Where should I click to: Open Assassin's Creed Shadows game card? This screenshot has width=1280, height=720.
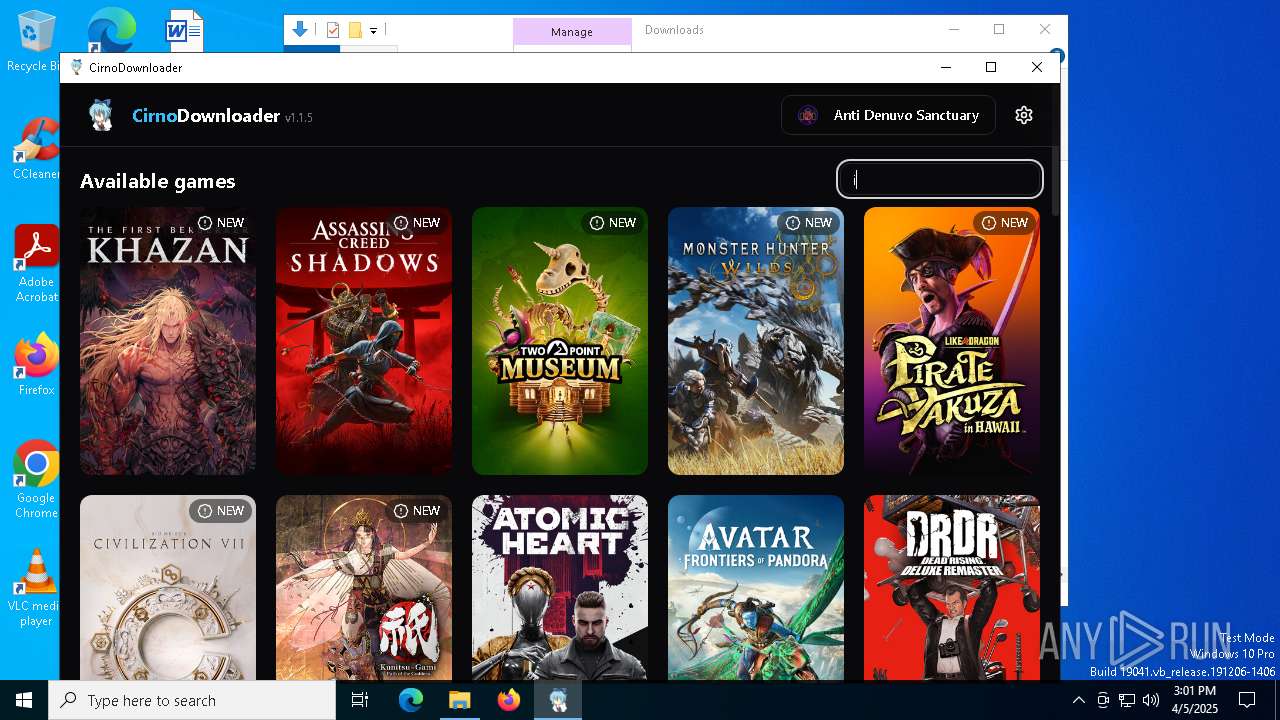(x=364, y=341)
